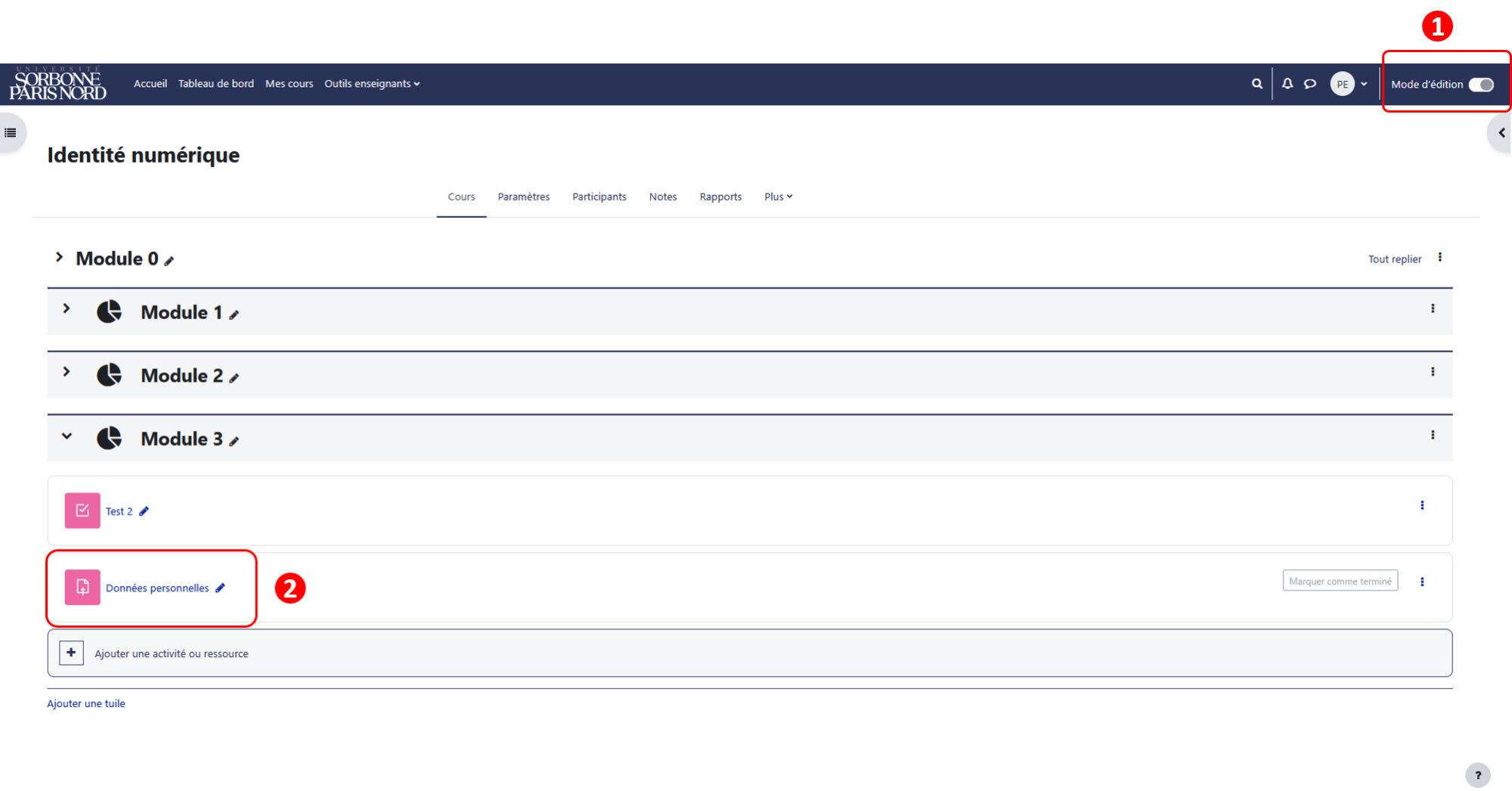This screenshot has width=1512, height=791.
Task: Open the Données personnelles activity icon
Action: pyautogui.click(x=82, y=588)
